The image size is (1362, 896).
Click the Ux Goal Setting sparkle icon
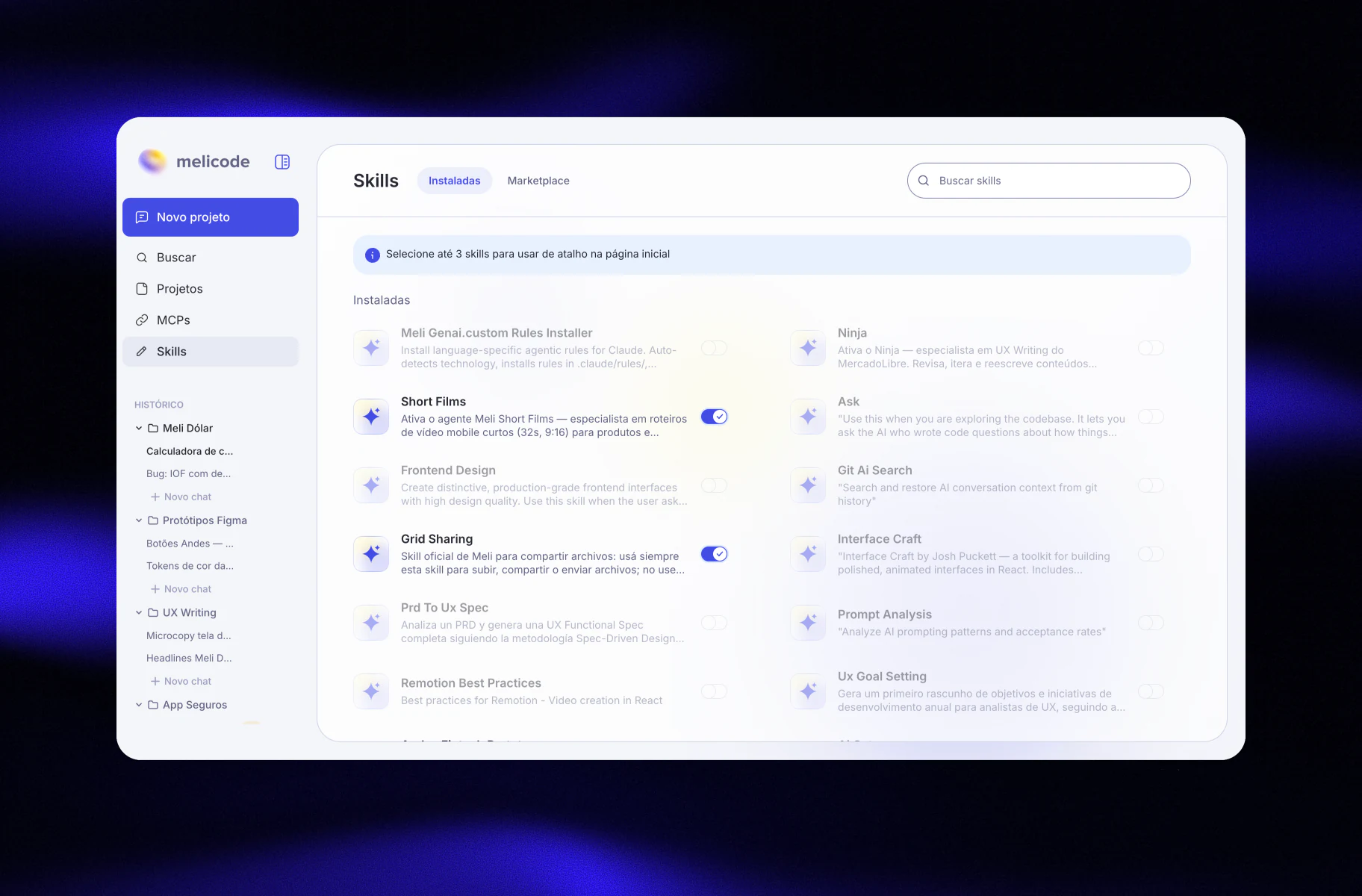[808, 691]
